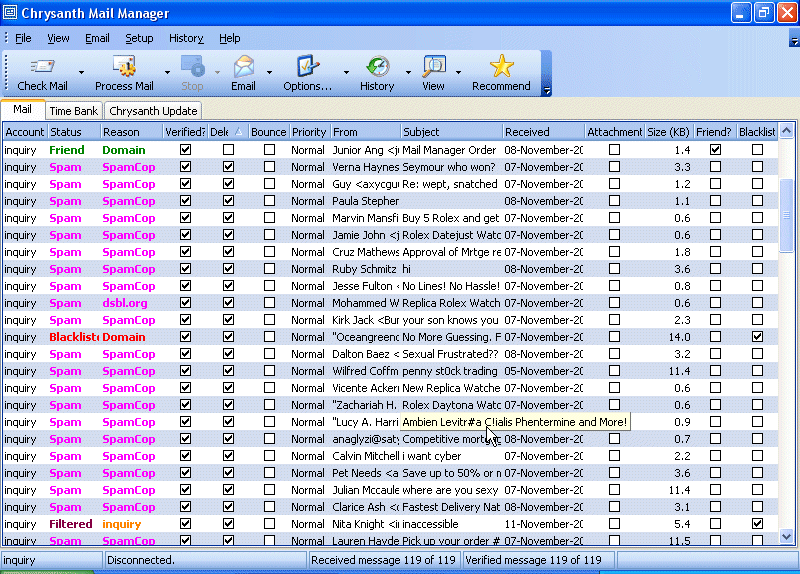Open the History menu
Viewport: 800px width, 574px height.
(186, 38)
